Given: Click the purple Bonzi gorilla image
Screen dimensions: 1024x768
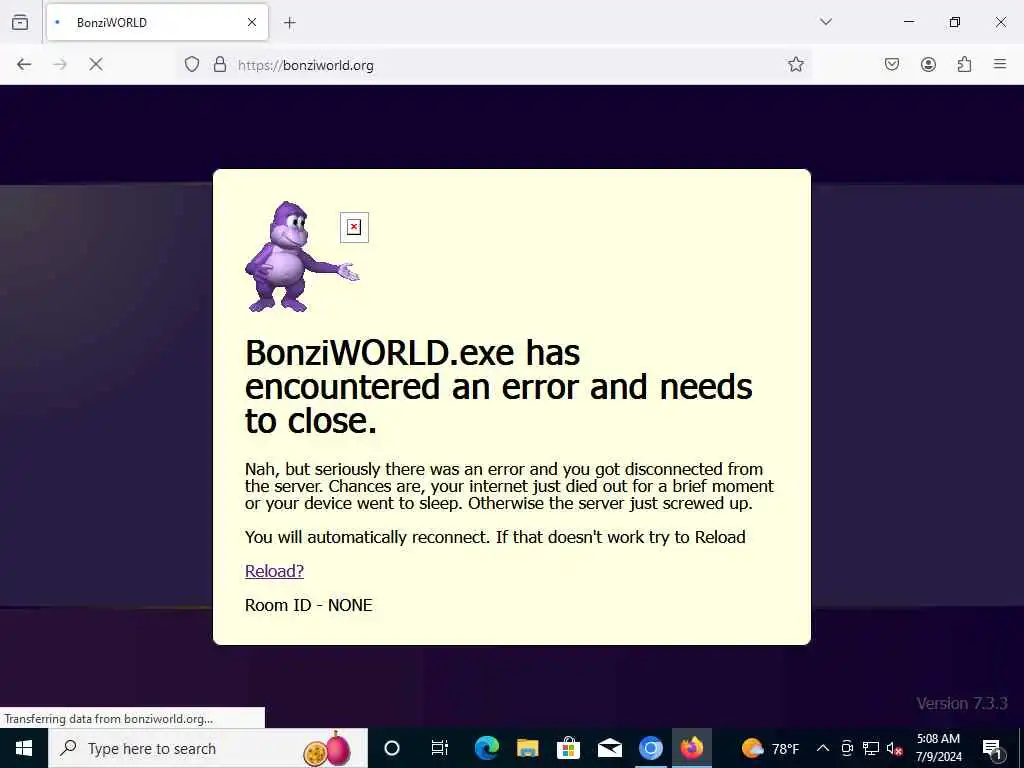Looking at the screenshot, I should click(301, 257).
